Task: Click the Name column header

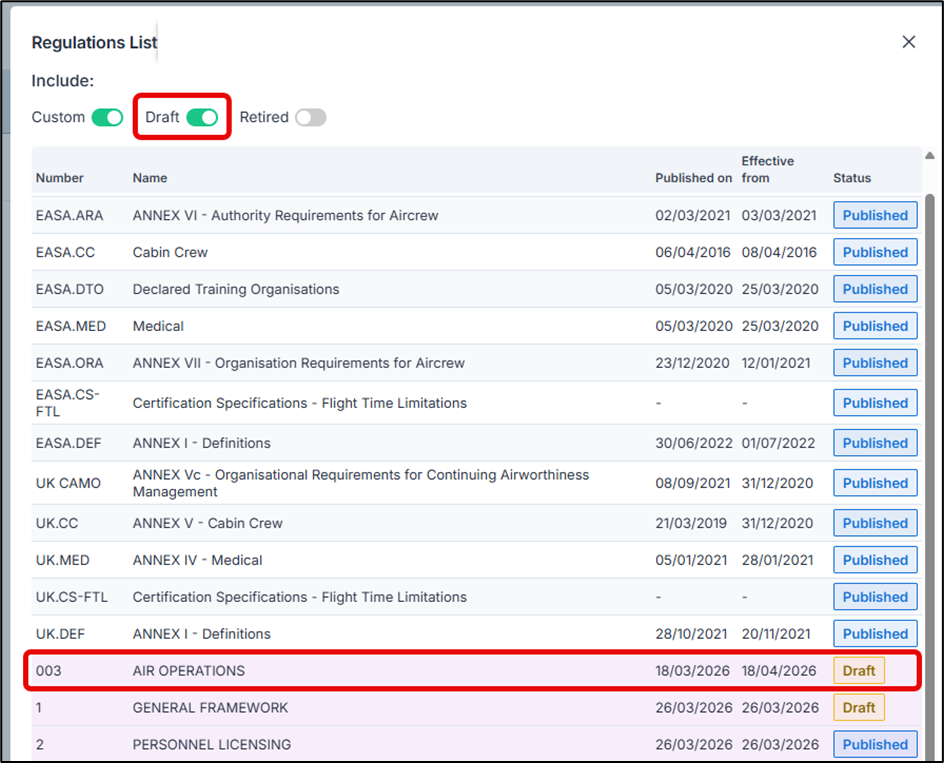Action: pyautogui.click(x=150, y=178)
